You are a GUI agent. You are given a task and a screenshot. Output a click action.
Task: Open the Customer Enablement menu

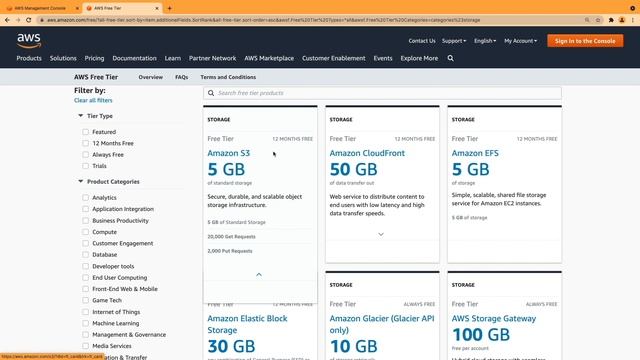pyautogui.click(x=333, y=58)
